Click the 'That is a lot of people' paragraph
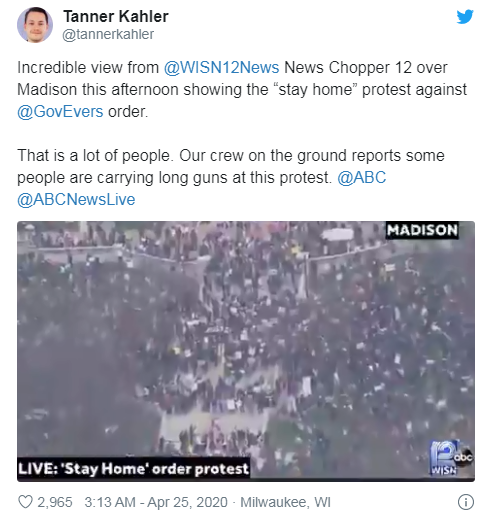Screen dimensions: 487x514 point(231,177)
